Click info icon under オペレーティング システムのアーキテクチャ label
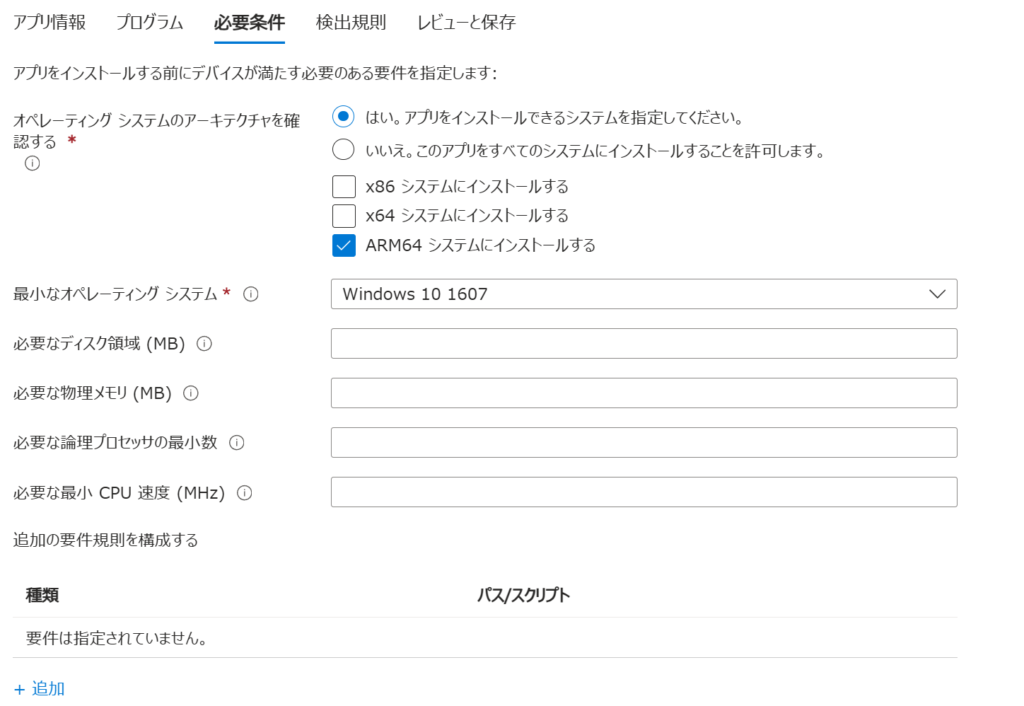The height and width of the screenshot is (706, 1024). pos(32,164)
